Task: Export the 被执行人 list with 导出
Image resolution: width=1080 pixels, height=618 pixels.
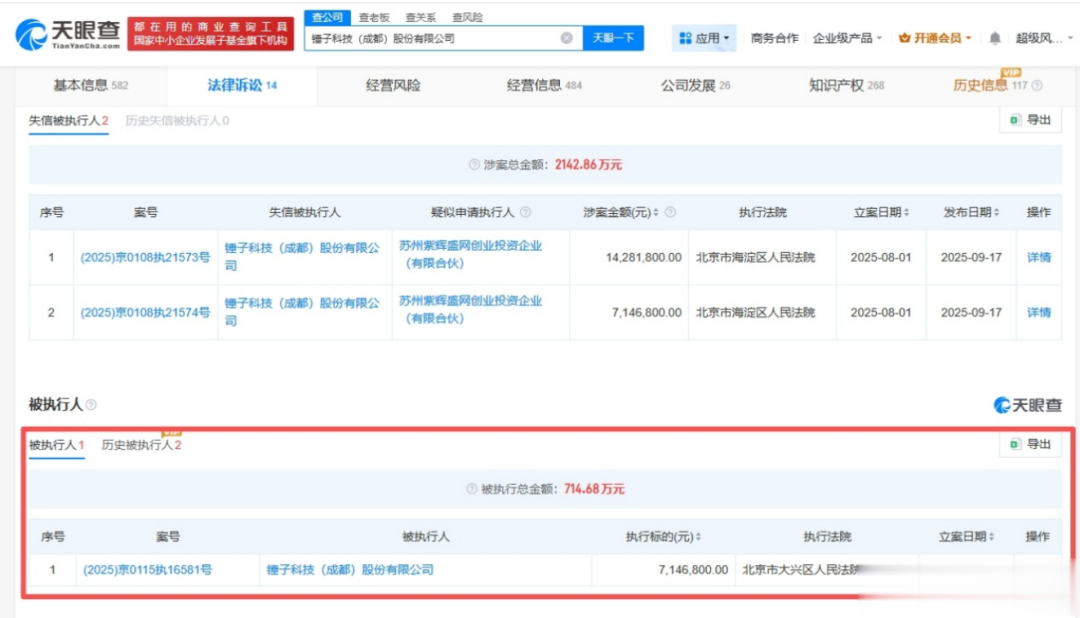Action: tap(1030, 444)
